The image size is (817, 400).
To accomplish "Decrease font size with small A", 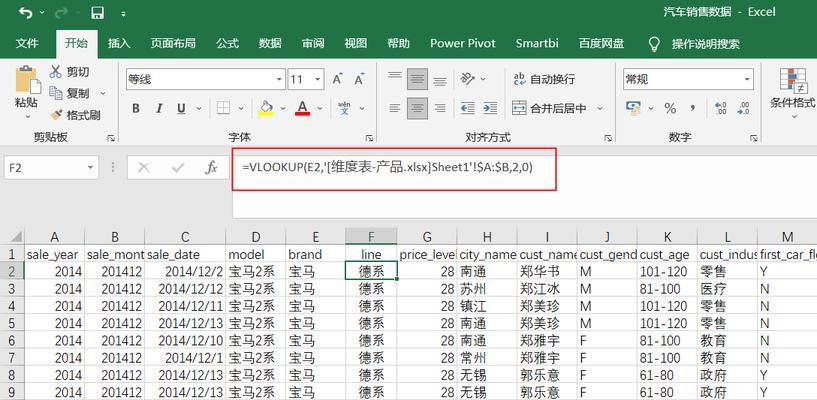I will point(359,79).
